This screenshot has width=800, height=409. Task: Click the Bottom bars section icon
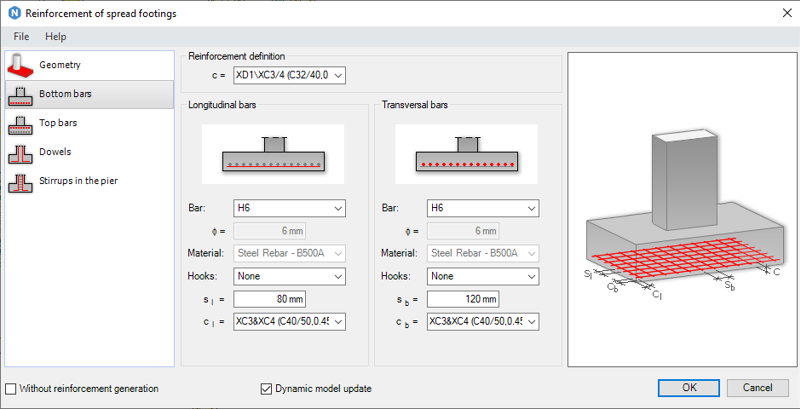point(20,94)
